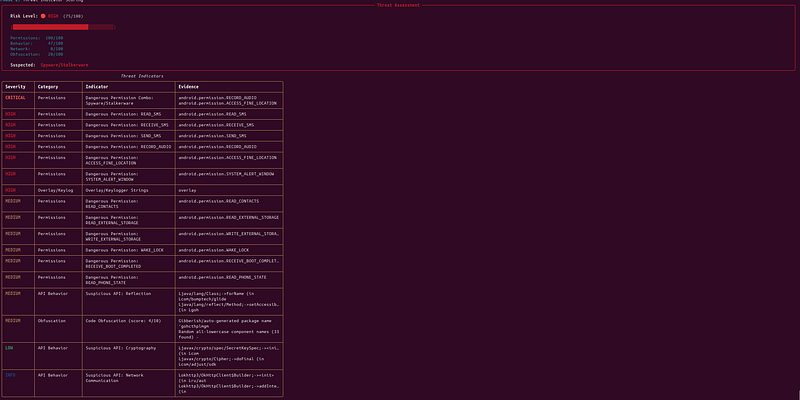Click "API Behavior" category in Network Communication row

[53, 375]
